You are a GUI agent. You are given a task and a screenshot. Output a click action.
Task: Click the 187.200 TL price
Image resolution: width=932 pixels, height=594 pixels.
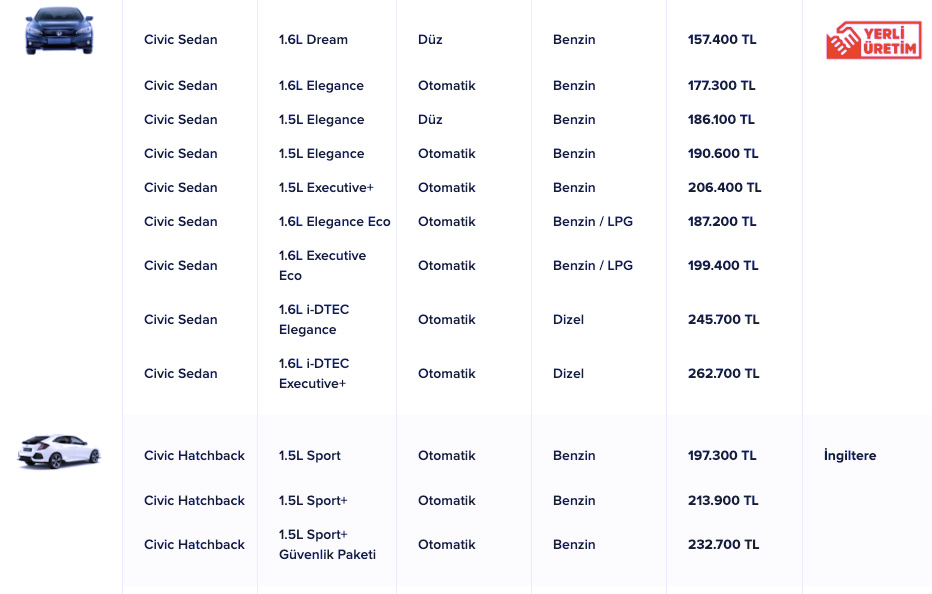(722, 222)
